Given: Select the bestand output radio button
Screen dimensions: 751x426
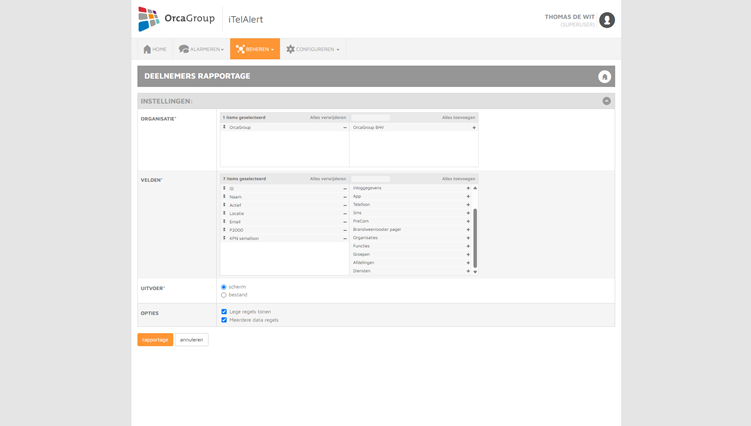Looking at the screenshot, I should click(x=224, y=295).
